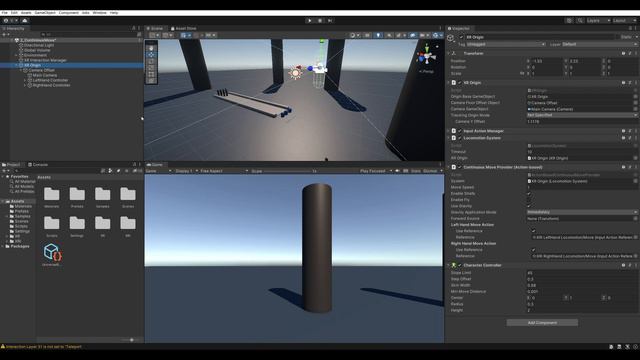Select Directional Light in the Hierarchy
640x360 pixels.
pos(39,45)
